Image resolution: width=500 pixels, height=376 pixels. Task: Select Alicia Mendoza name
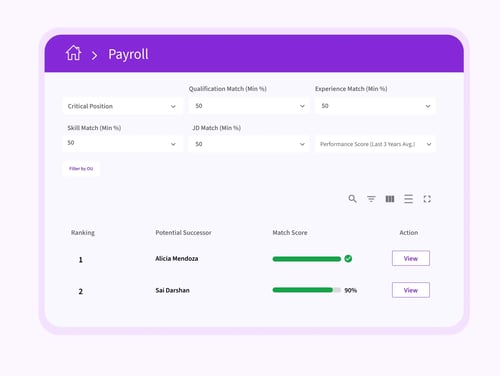pyautogui.click(x=177, y=259)
